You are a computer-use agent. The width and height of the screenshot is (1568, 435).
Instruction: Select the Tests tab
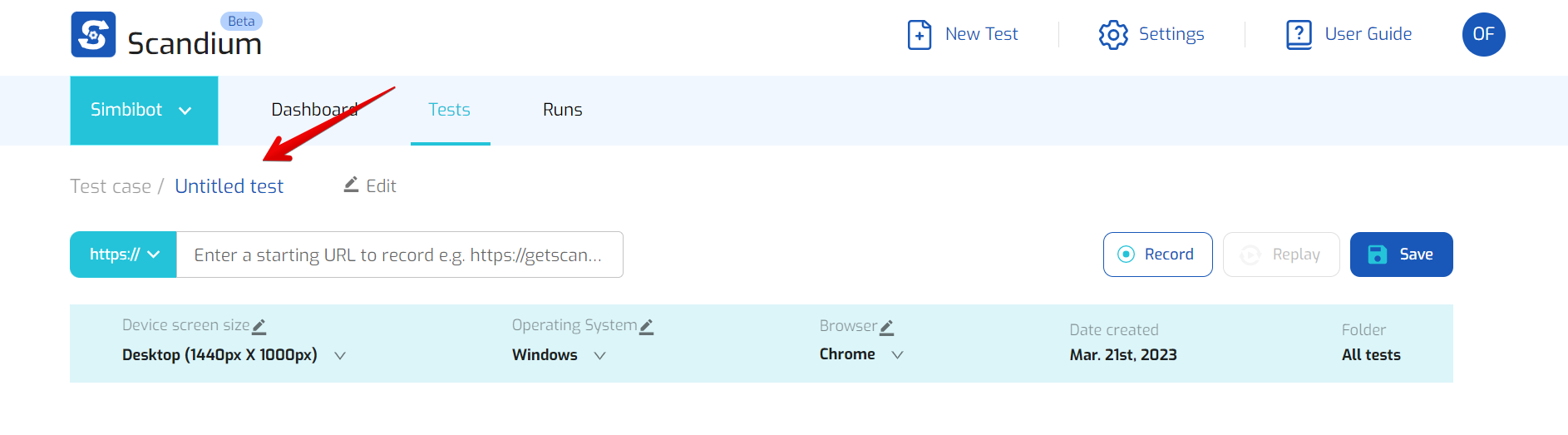(x=449, y=110)
